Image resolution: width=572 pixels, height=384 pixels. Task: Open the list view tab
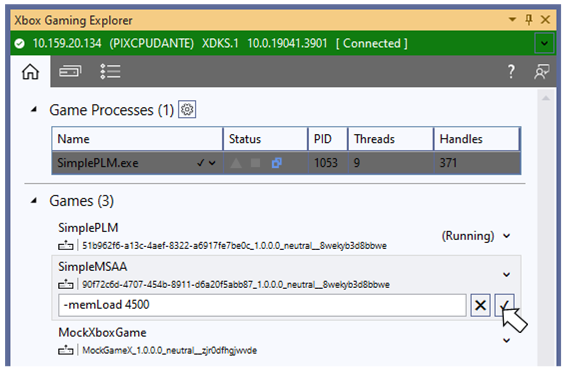tap(110, 71)
